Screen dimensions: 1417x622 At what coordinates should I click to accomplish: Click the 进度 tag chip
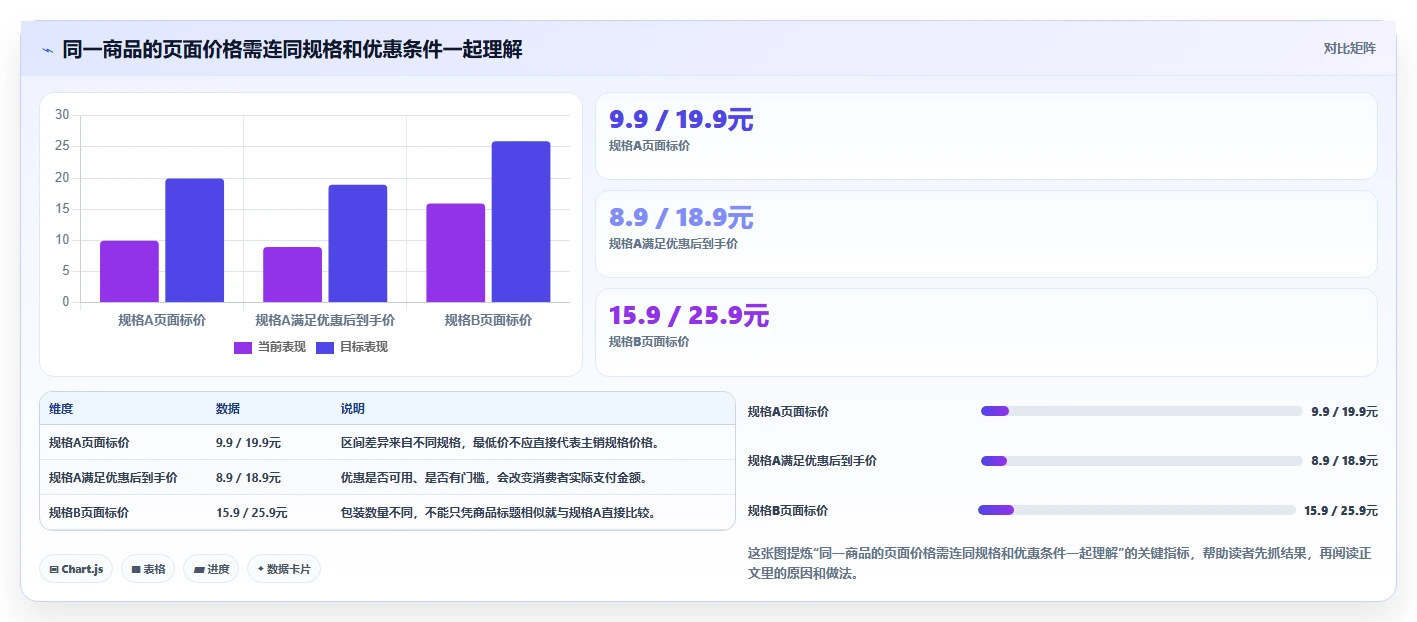click(211, 569)
